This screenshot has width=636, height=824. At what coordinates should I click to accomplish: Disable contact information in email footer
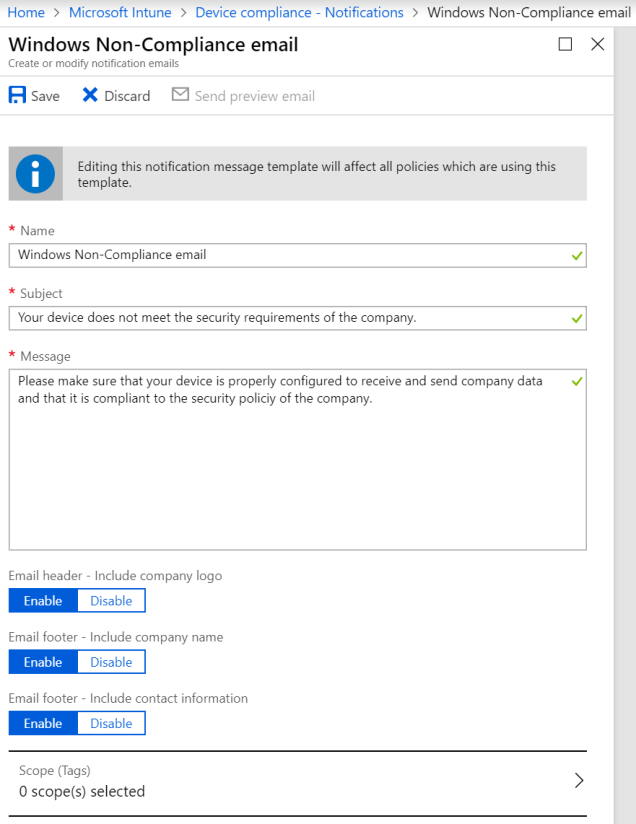(111, 723)
